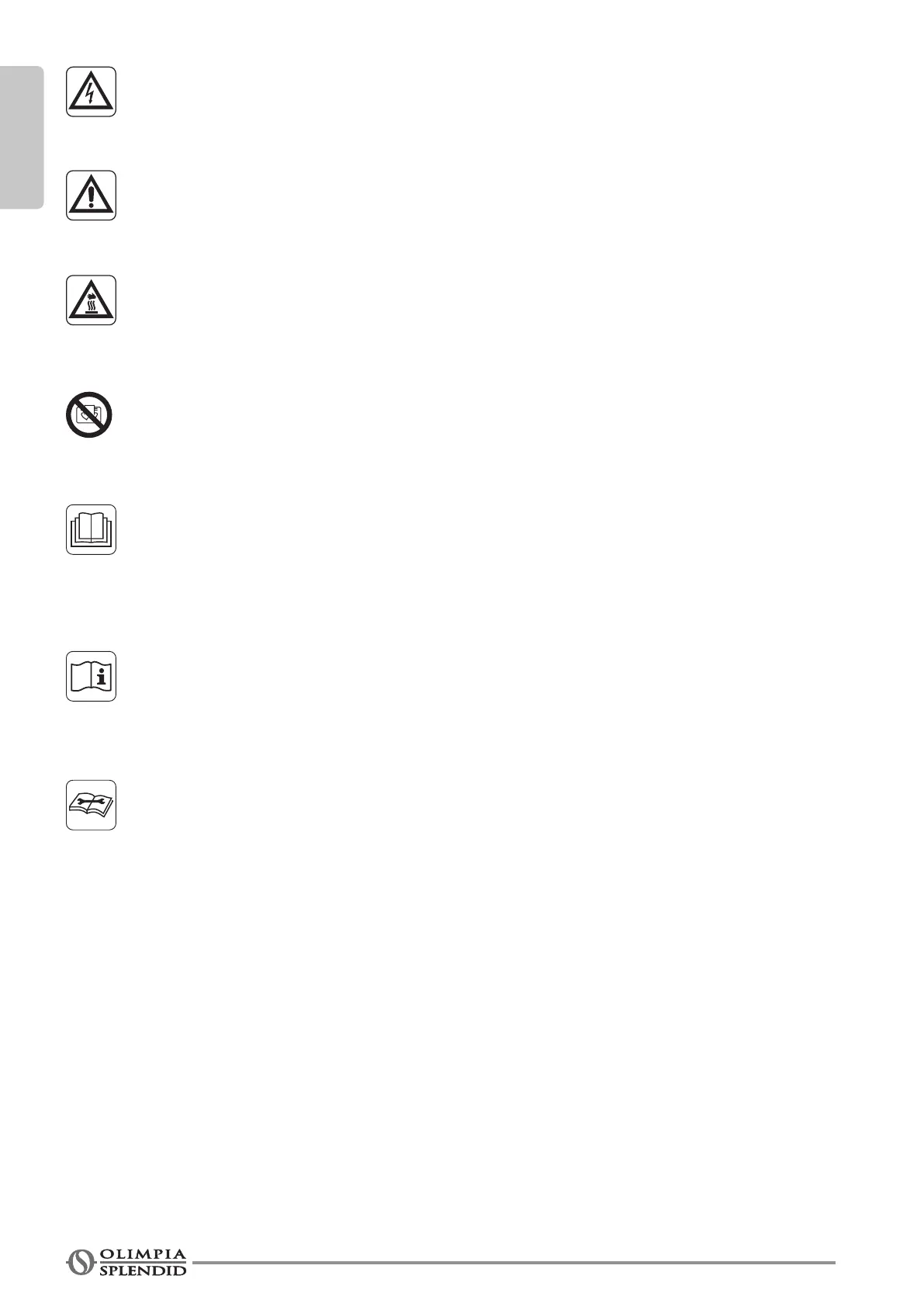Viewport: 924px width, 1307px height.
Task: Click the hot surface warning icon
Action: tap(91, 300)
